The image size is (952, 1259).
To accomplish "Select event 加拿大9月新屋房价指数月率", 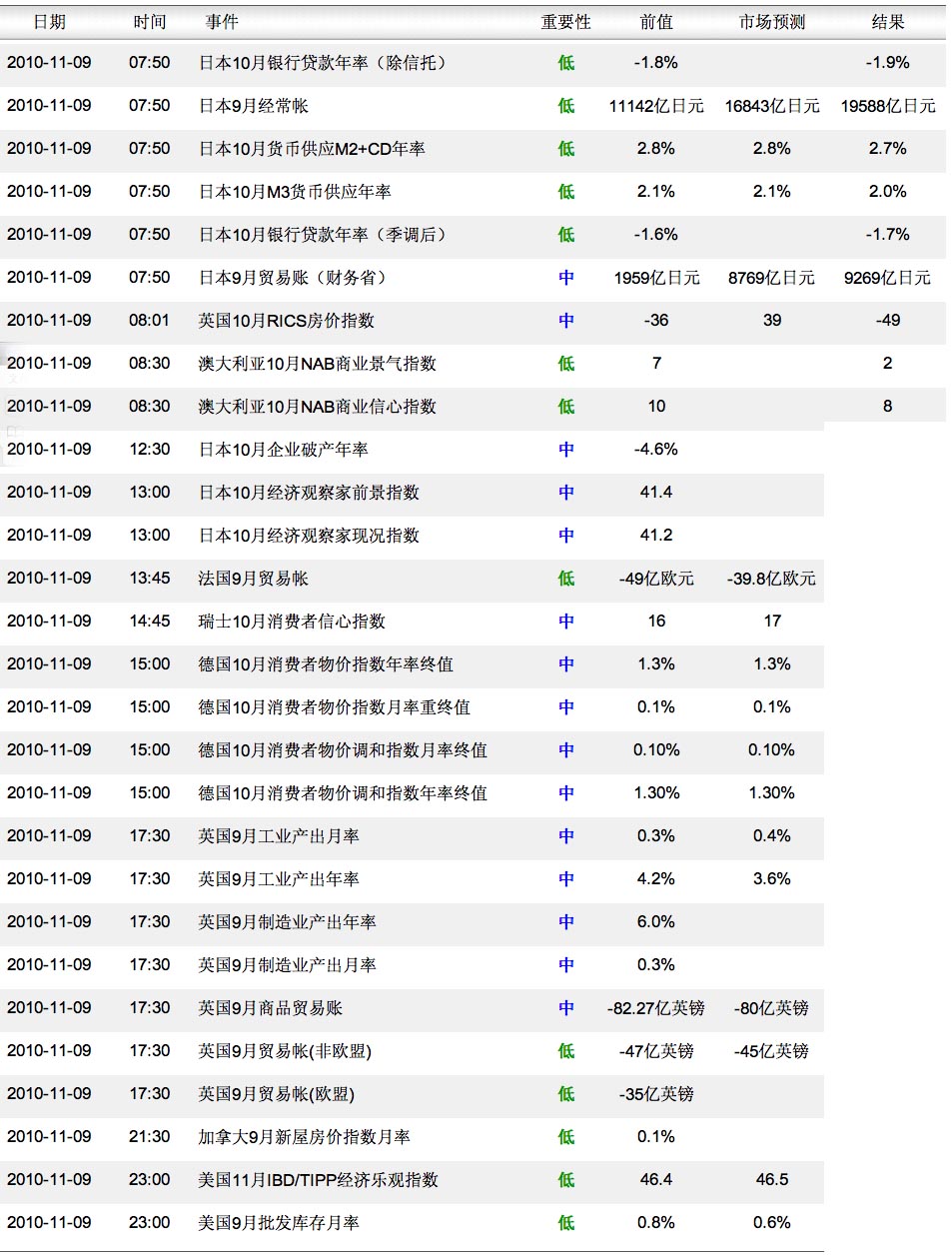I will (304, 1137).
